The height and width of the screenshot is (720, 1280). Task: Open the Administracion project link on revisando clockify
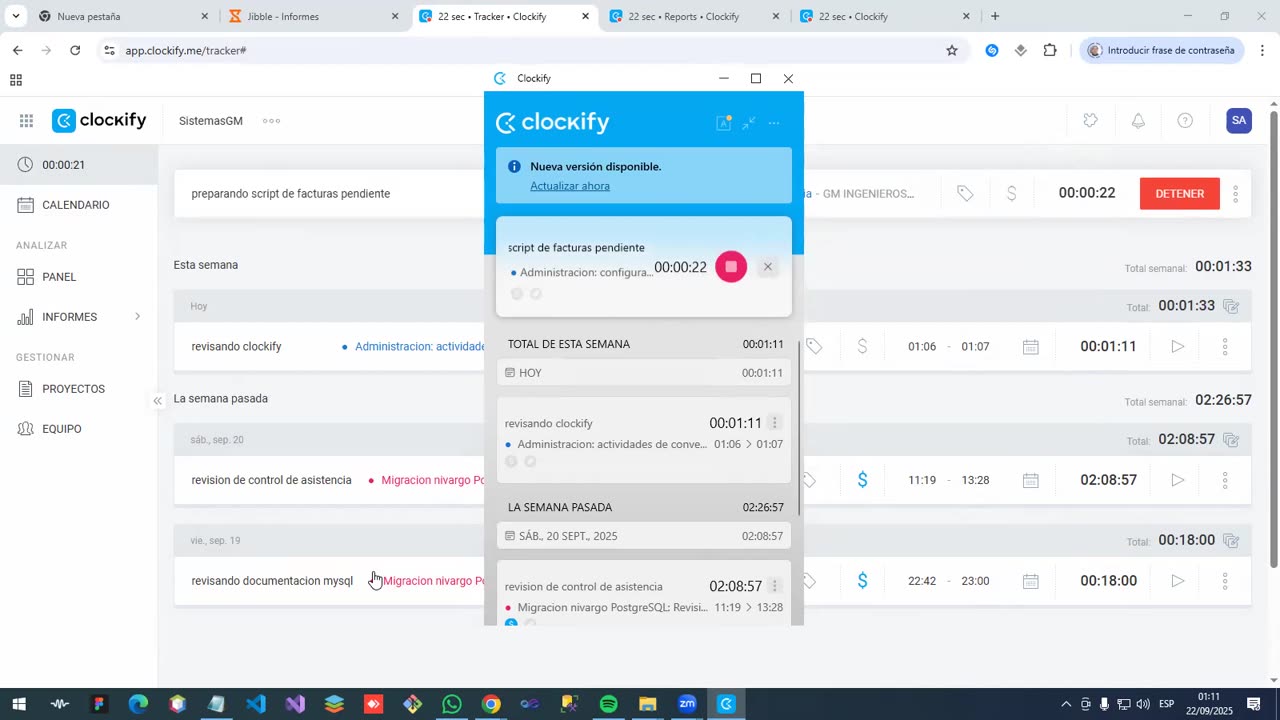pos(420,347)
